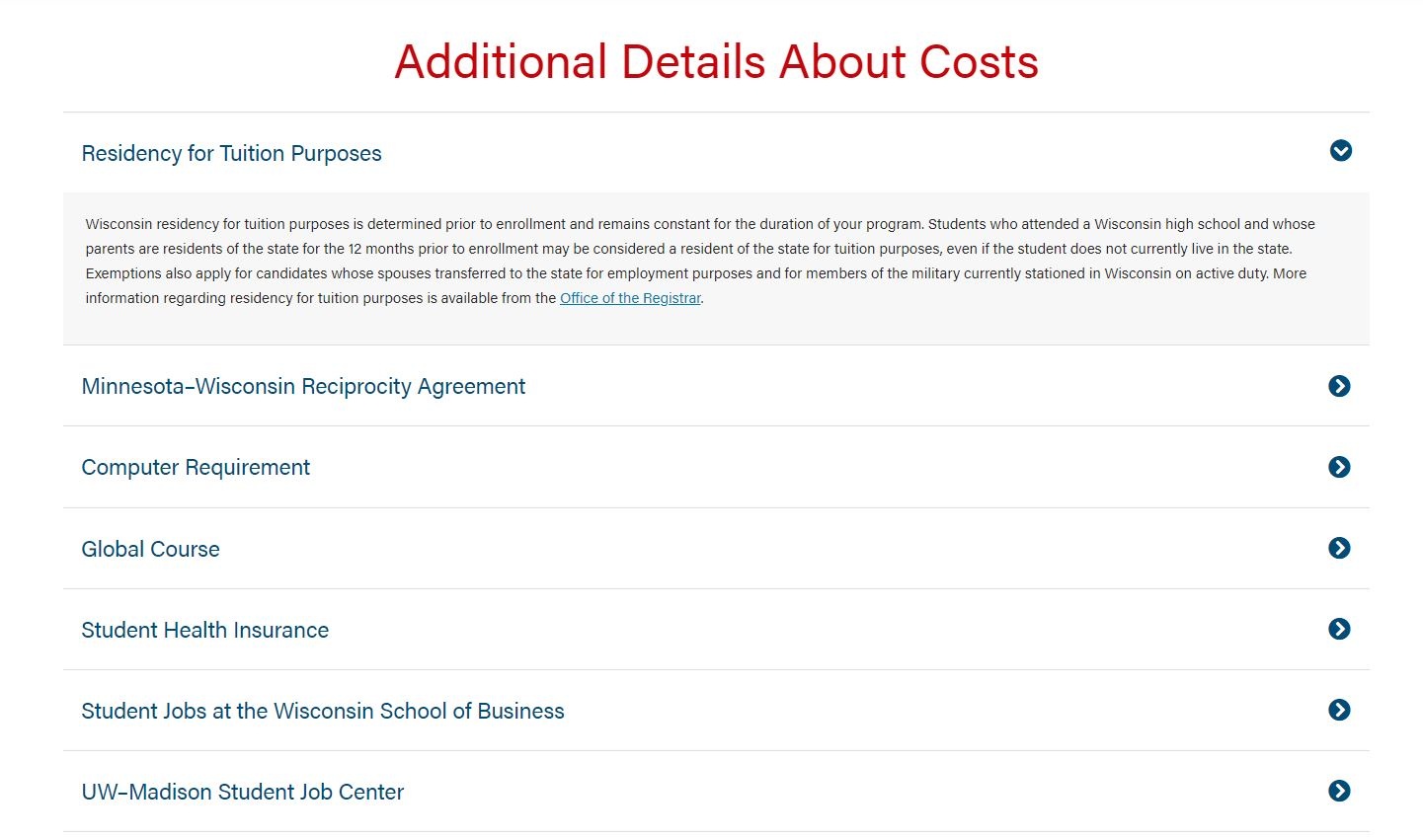Click the Computer Requirement arrow icon
This screenshot has width=1423, height=840.
[x=1339, y=467]
